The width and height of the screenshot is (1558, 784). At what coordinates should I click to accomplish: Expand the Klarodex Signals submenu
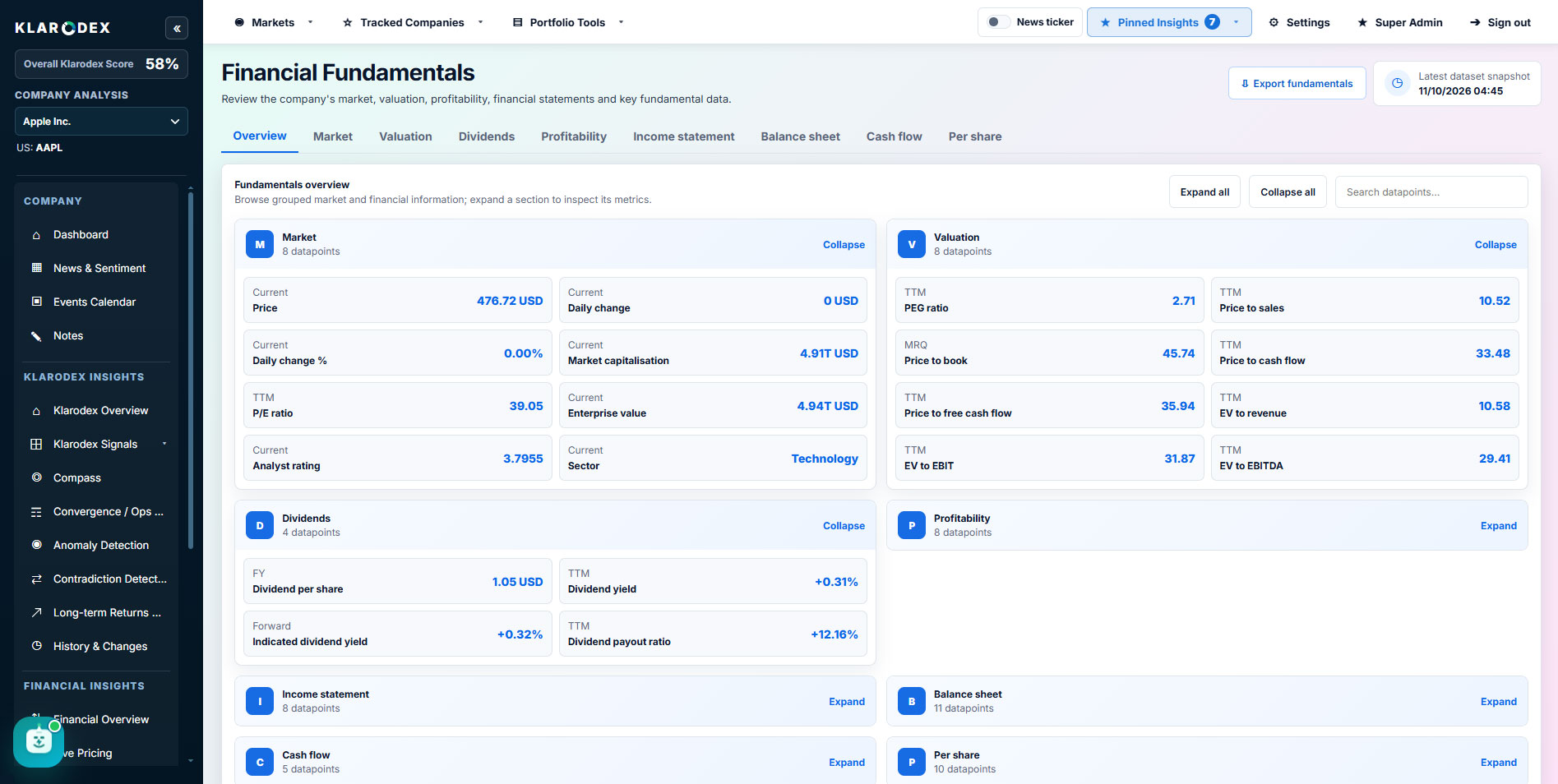164,444
